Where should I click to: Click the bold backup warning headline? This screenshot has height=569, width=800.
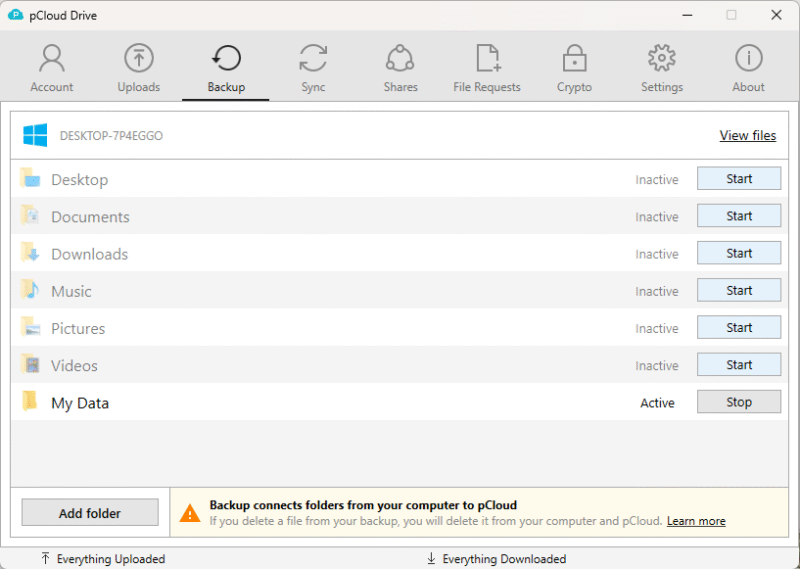(363, 505)
